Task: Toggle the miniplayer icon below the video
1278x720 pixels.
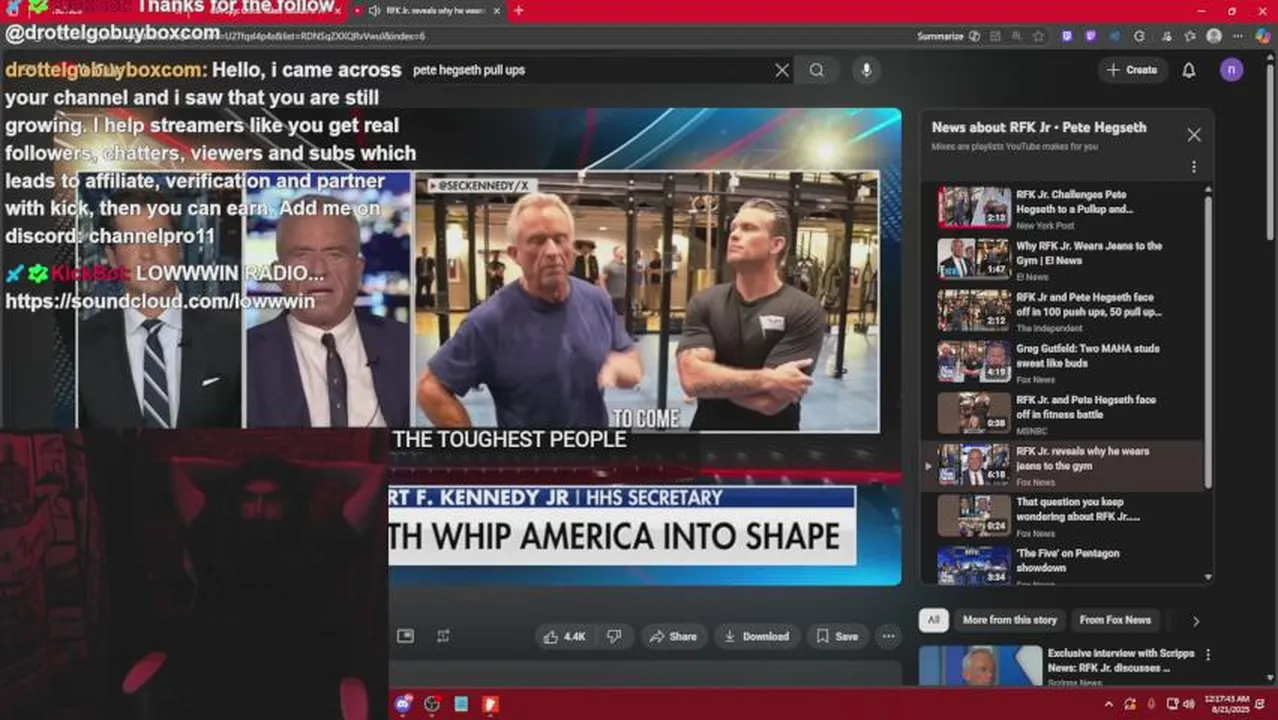Action: pos(405,636)
